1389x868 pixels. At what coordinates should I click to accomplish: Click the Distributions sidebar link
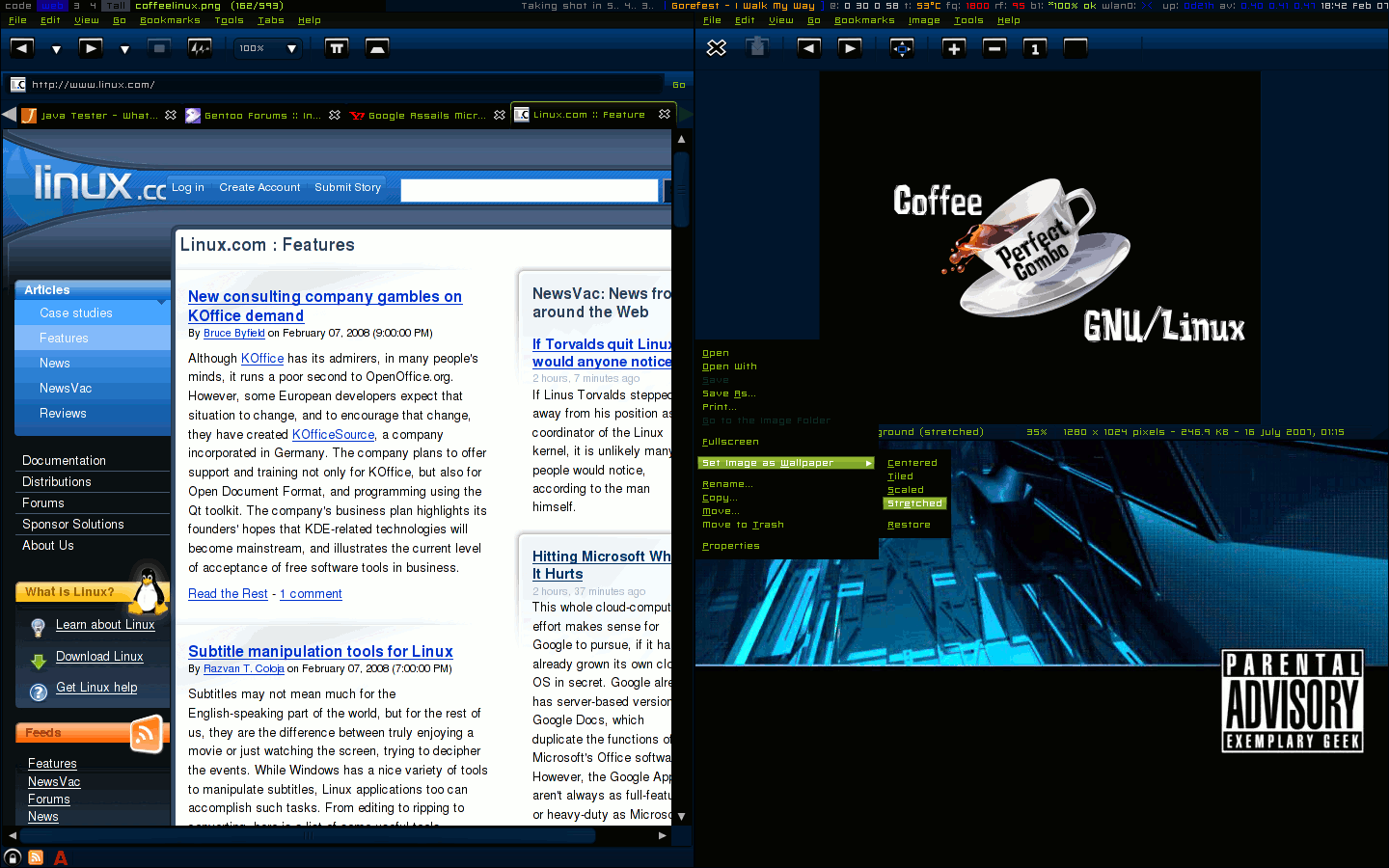pyautogui.click(x=57, y=482)
